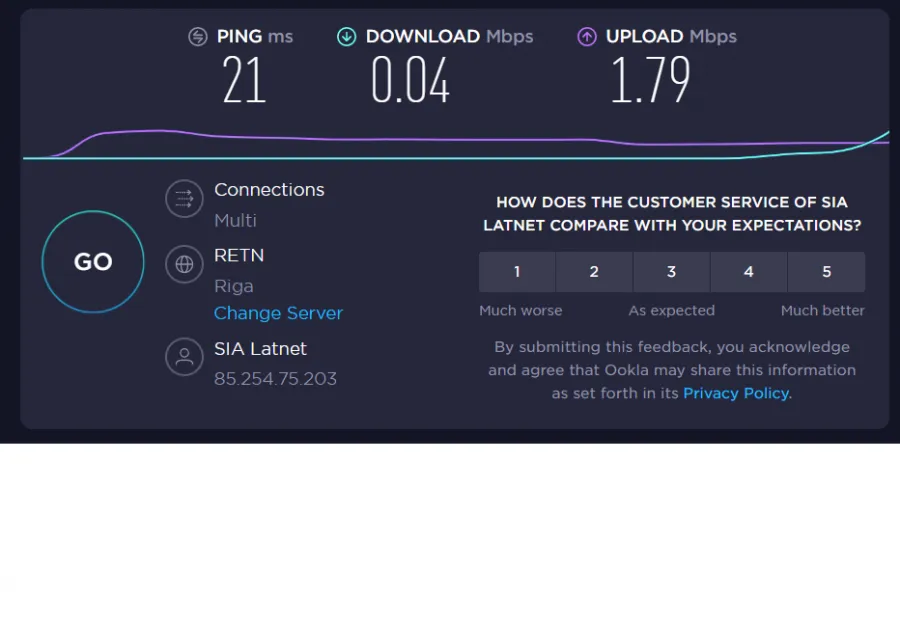Click the upload speed value 1.79
900x623 pixels.
point(650,80)
